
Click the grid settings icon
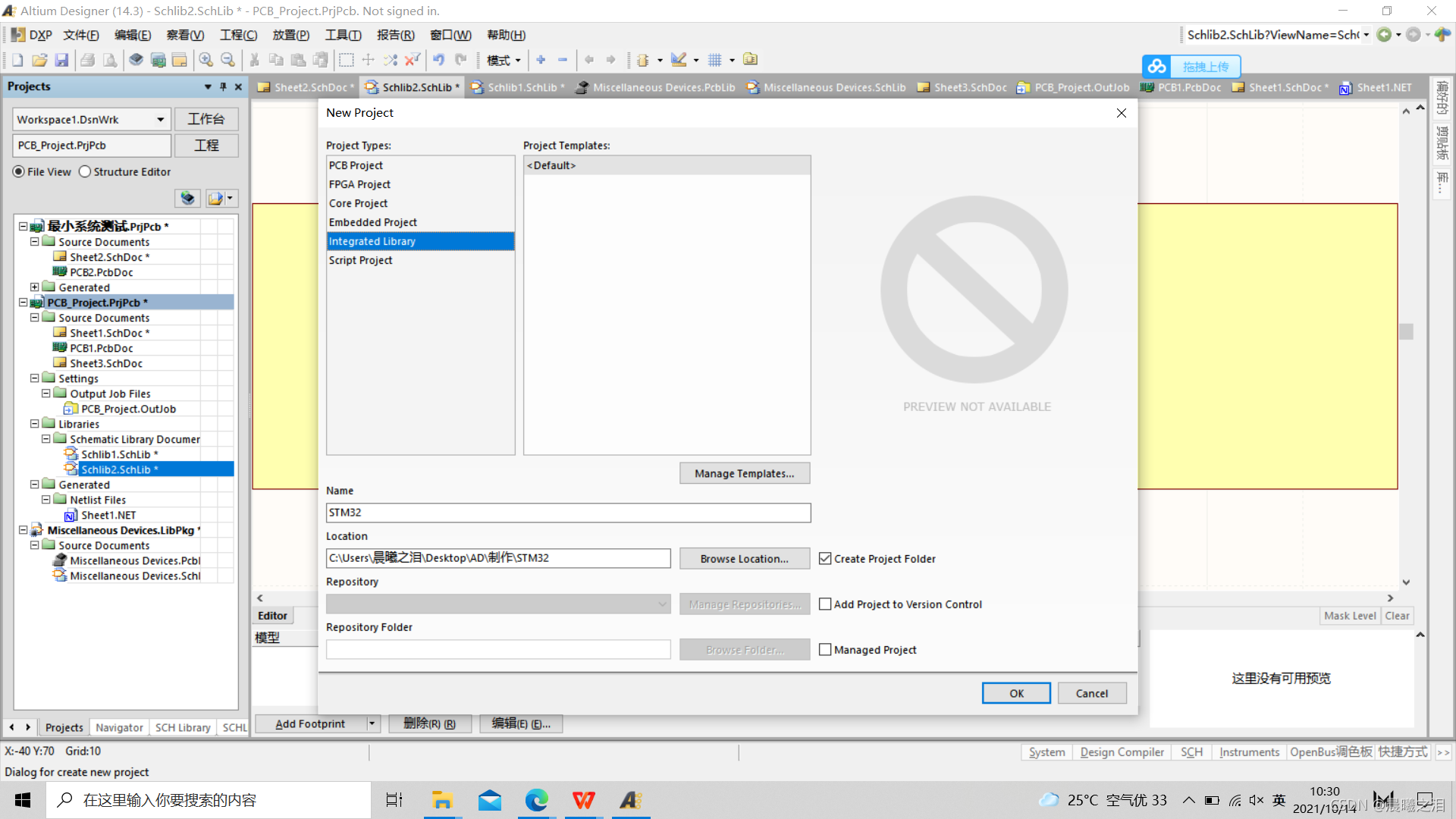pos(714,60)
